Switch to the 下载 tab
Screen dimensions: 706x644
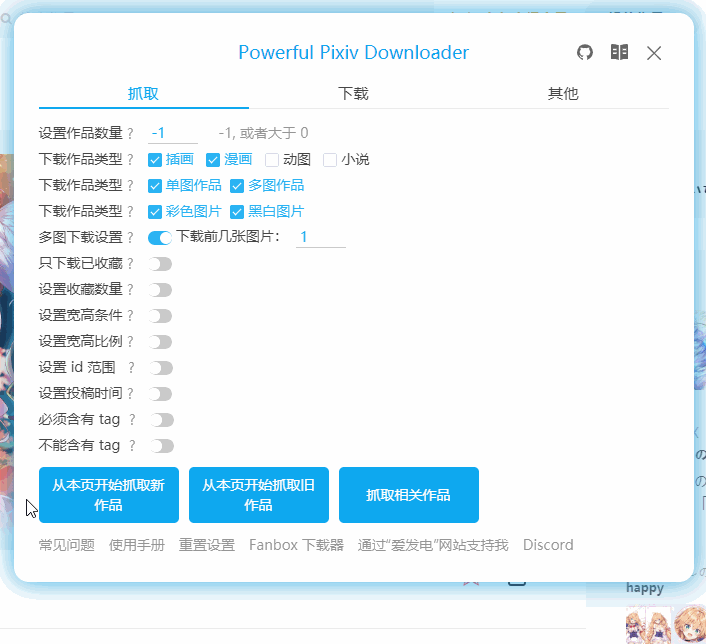[353, 94]
